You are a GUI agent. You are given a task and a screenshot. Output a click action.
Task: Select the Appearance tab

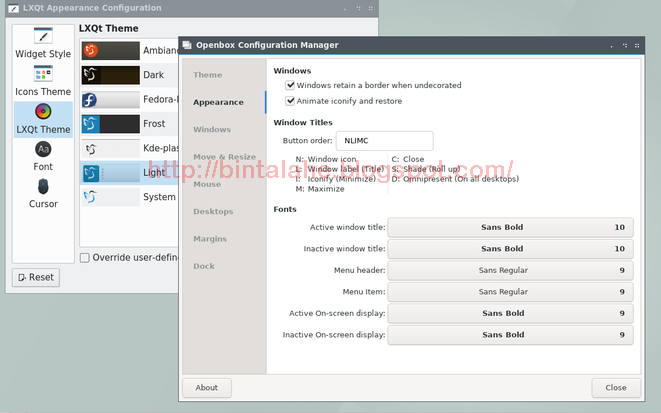tap(218, 102)
